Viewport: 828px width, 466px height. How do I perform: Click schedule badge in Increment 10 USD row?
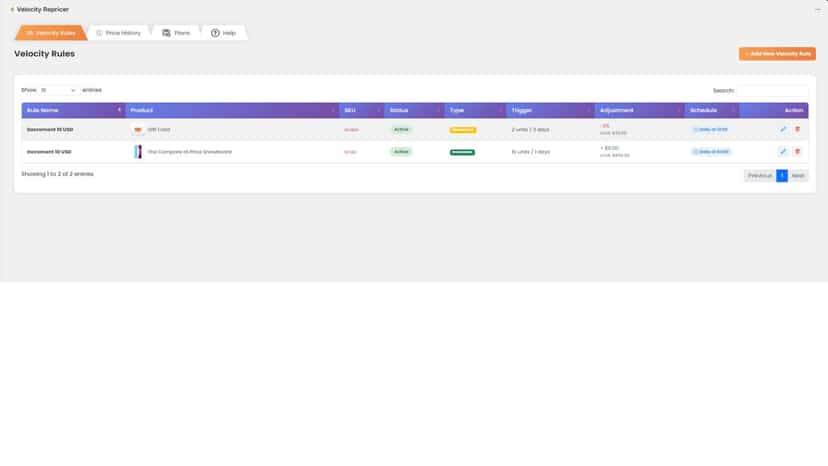pyautogui.click(x=711, y=152)
